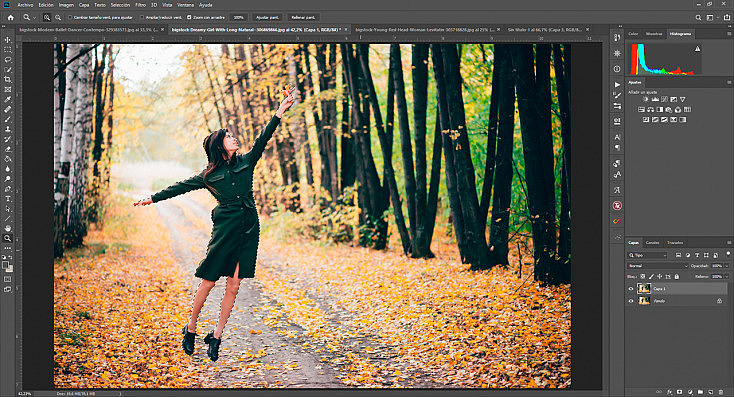Image resolution: width=734 pixels, height=397 pixels.
Task: Open the Capas panel menu
Action: coord(728,243)
